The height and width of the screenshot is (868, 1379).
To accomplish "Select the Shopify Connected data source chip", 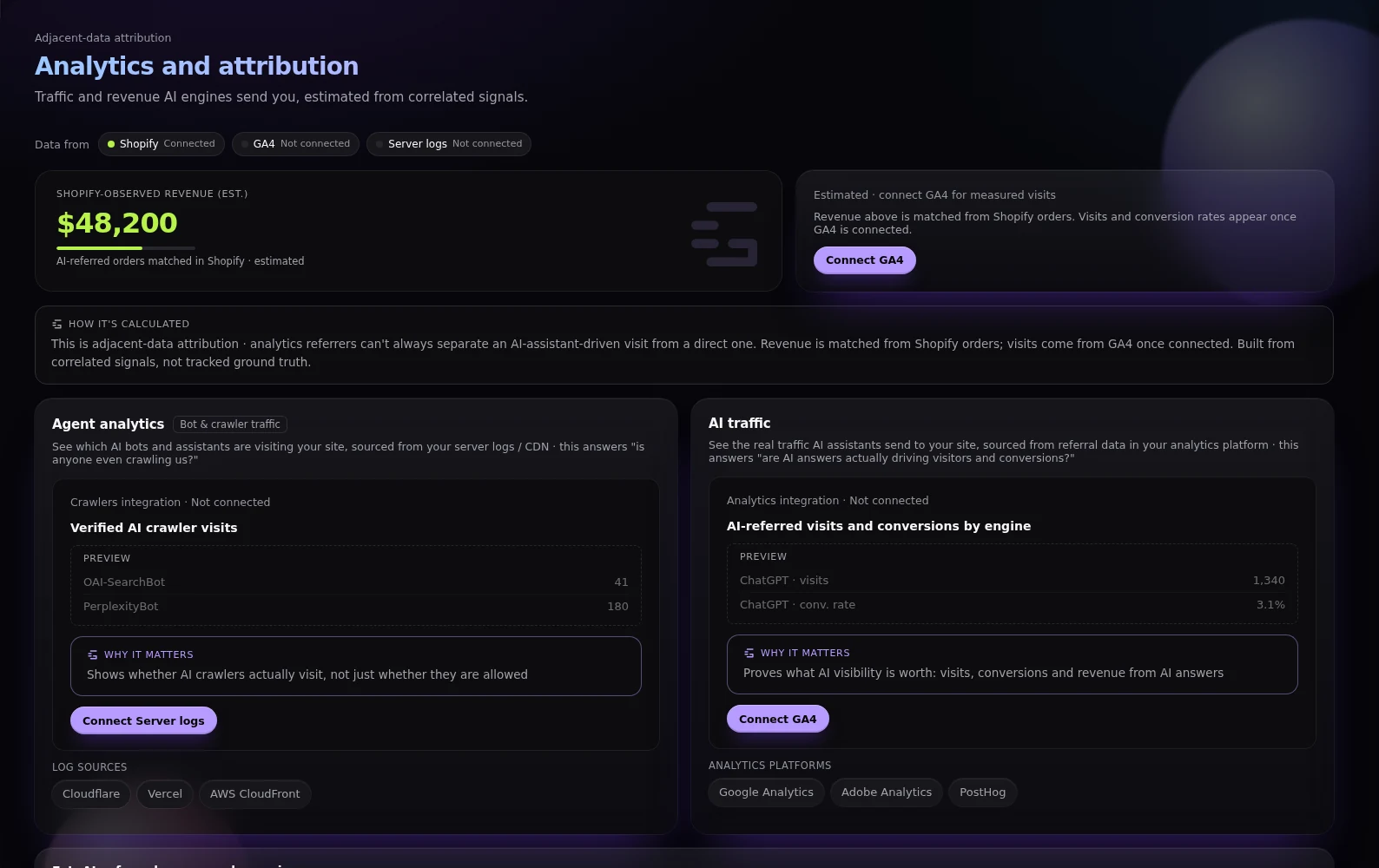I will click(162, 144).
